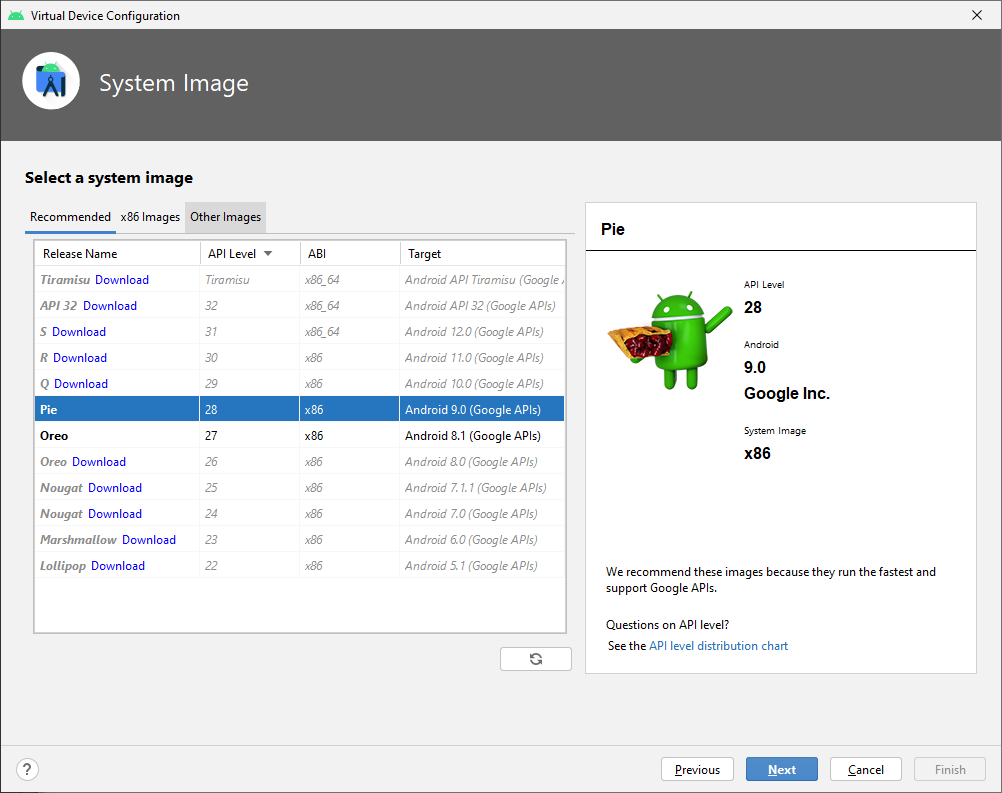Open the Other Images tab

point(225,217)
